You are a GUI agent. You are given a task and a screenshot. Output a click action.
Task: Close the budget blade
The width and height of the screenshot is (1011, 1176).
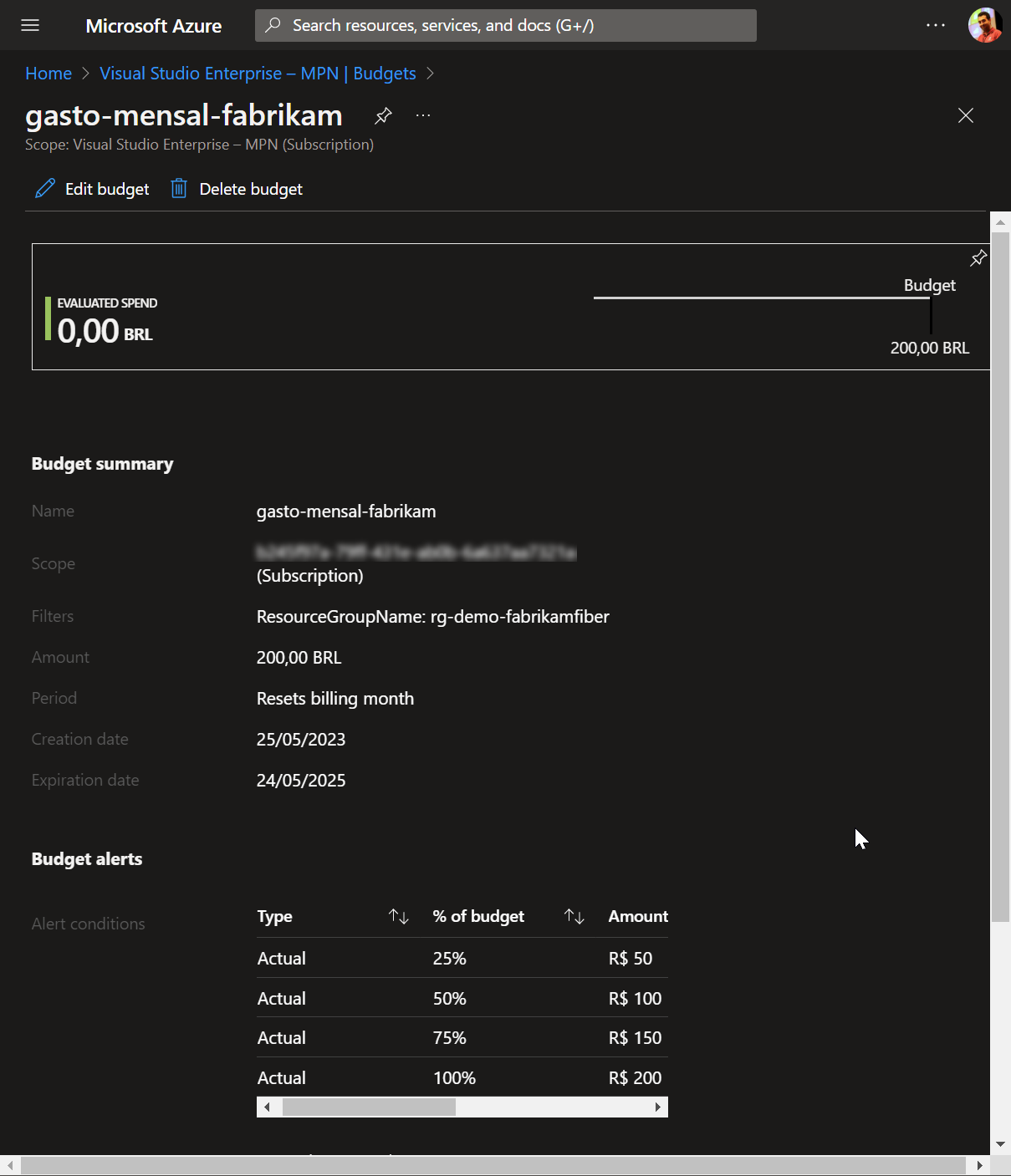[966, 115]
